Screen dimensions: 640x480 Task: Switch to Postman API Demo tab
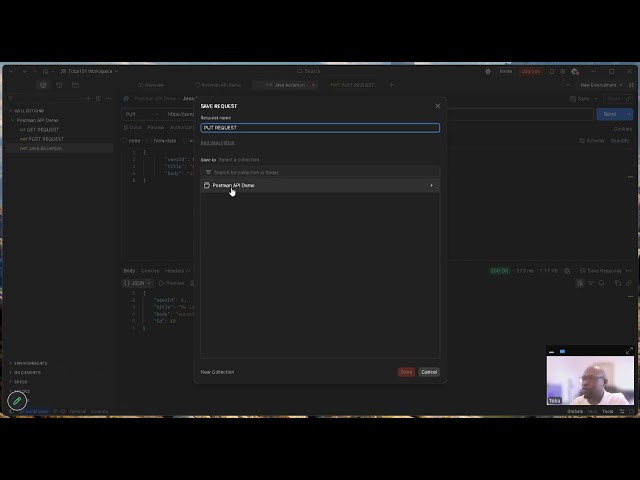[218, 85]
